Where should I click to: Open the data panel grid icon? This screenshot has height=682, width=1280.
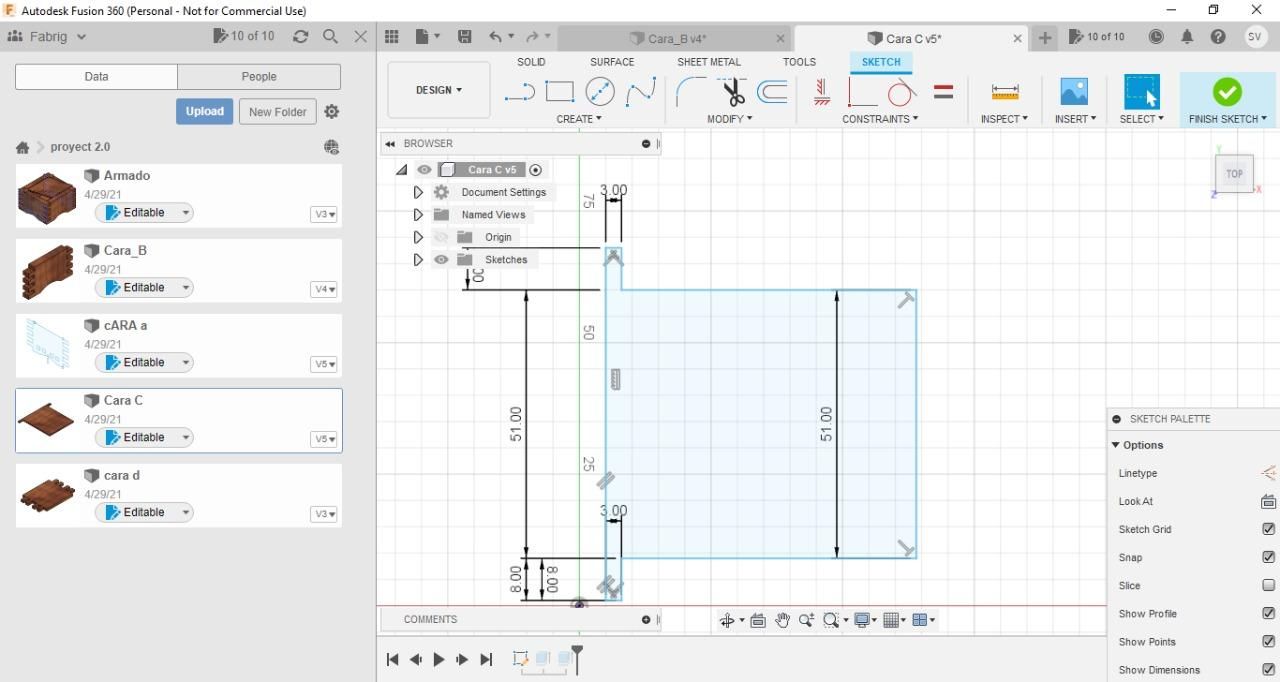pos(392,37)
